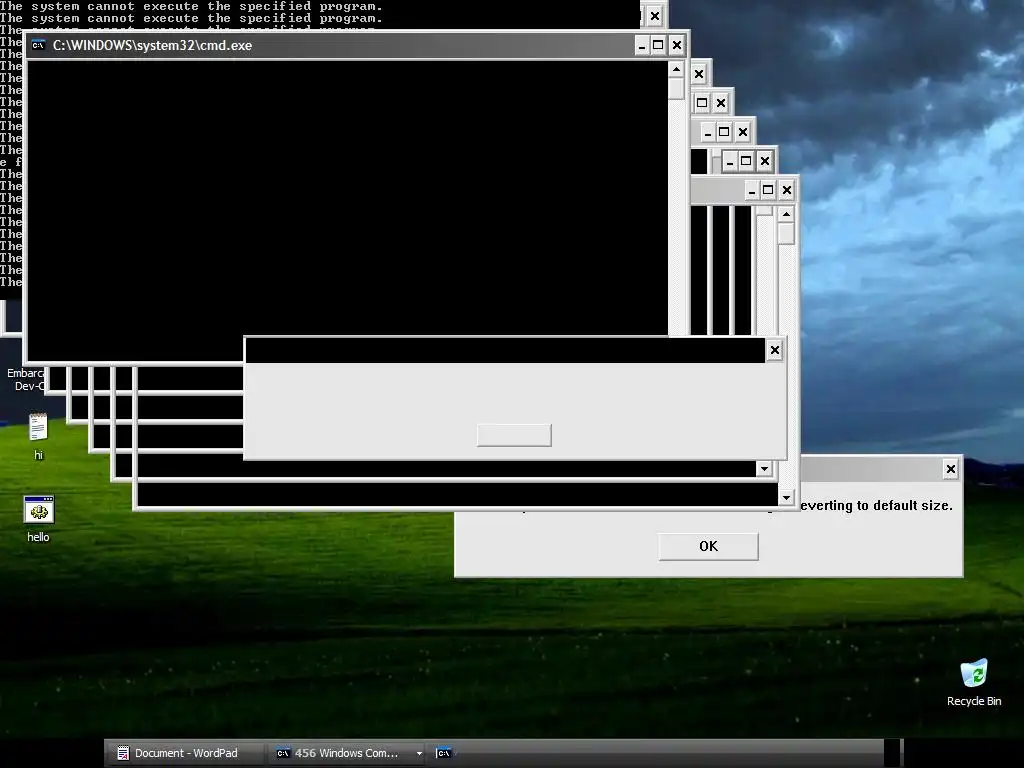The height and width of the screenshot is (768, 1024).
Task: Click OK in the default size dialog
Action: click(709, 546)
